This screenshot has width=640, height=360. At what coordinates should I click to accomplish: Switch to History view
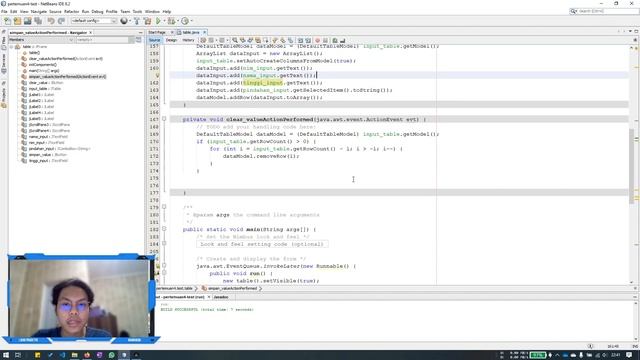[x=188, y=40]
